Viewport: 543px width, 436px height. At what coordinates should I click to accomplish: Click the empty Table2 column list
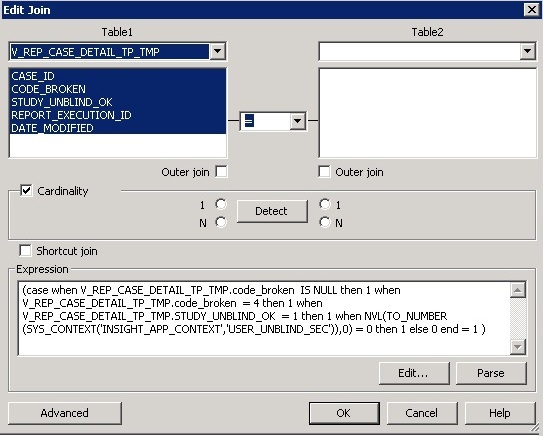coord(428,113)
